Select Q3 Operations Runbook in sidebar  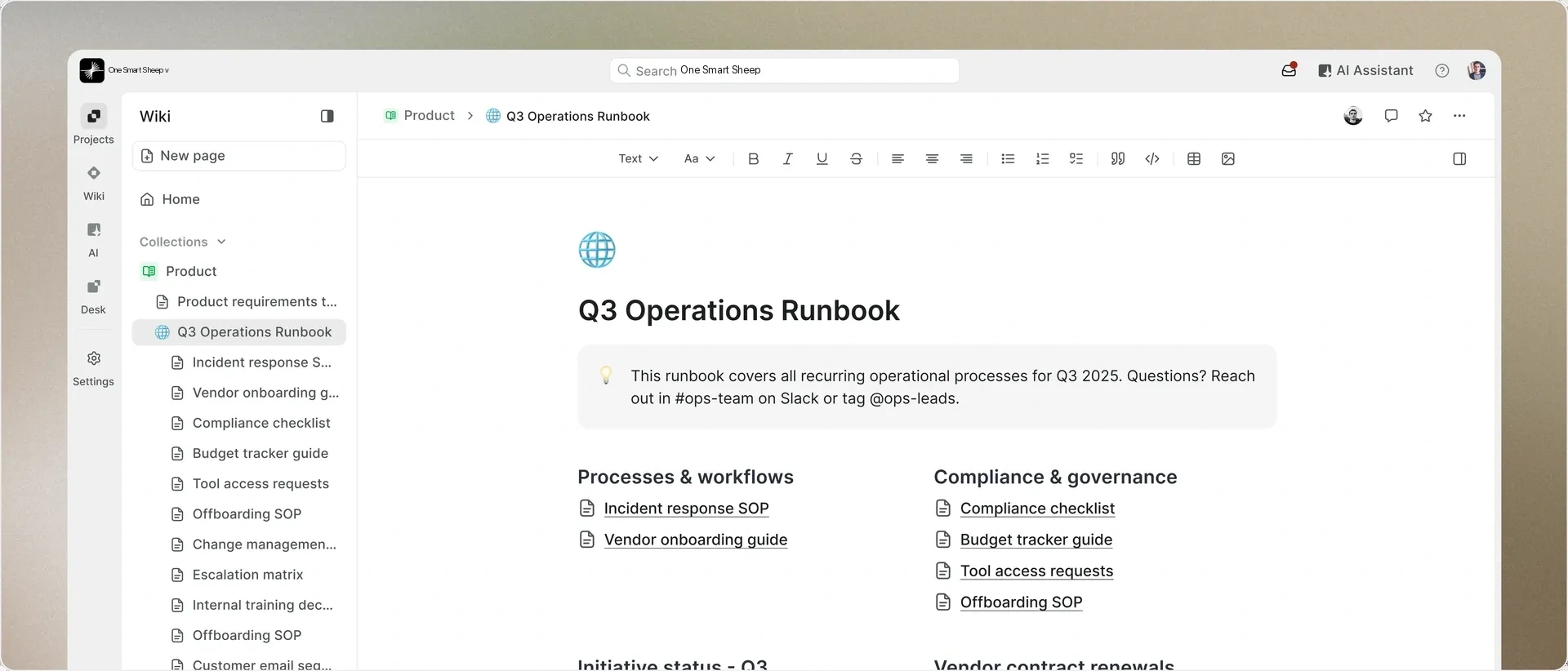pyautogui.click(x=238, y=332)
